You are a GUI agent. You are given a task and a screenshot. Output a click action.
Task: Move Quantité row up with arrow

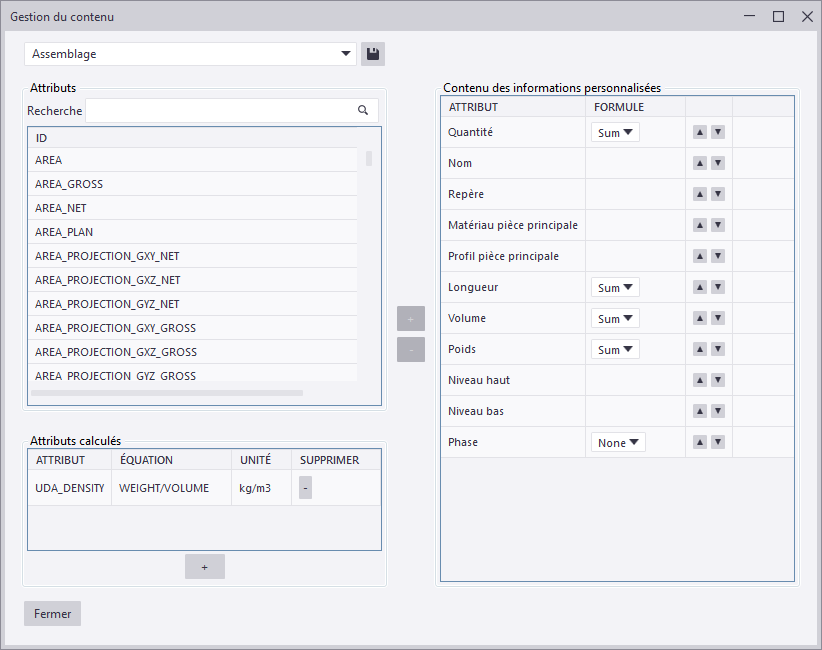(700, 132)
